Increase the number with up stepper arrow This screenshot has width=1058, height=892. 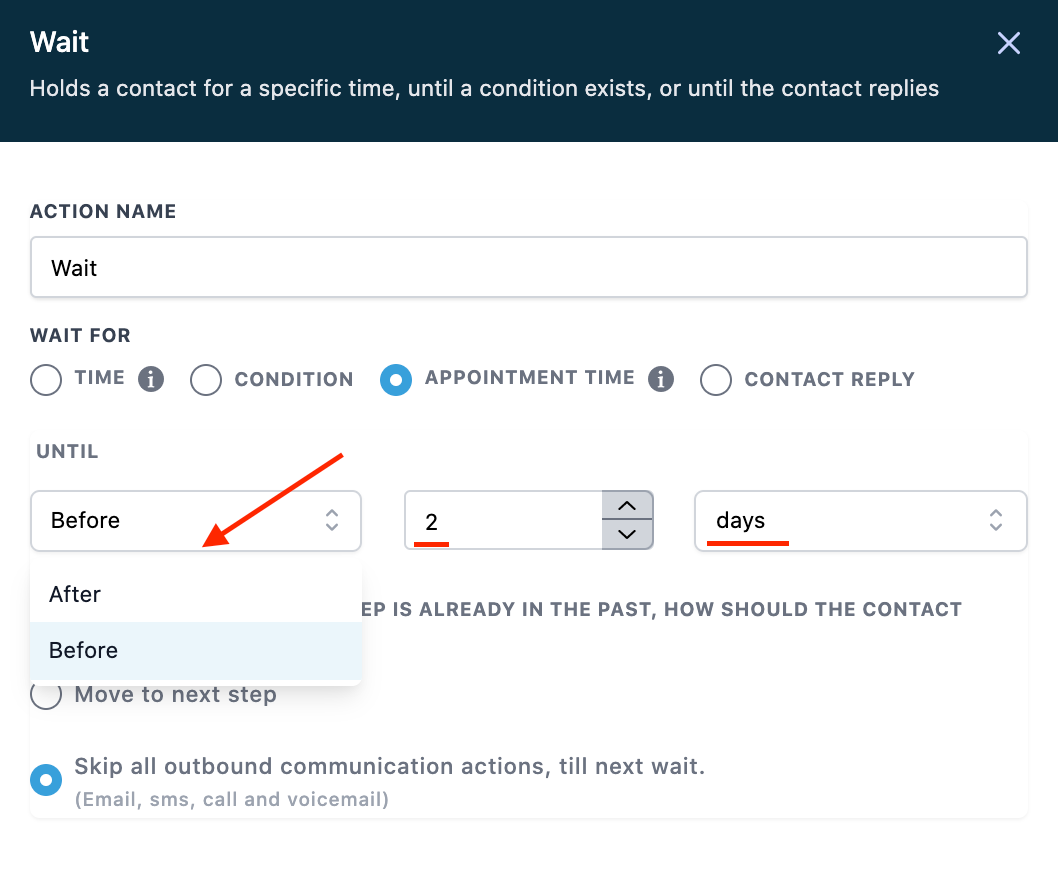[627, 506]
